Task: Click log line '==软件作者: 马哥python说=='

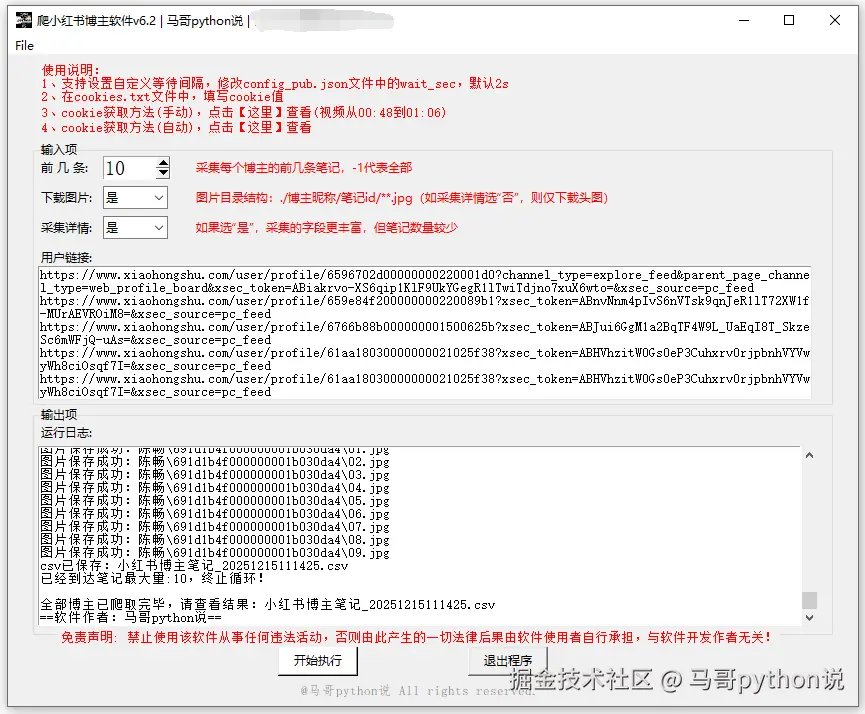Action: pos(131,618)
